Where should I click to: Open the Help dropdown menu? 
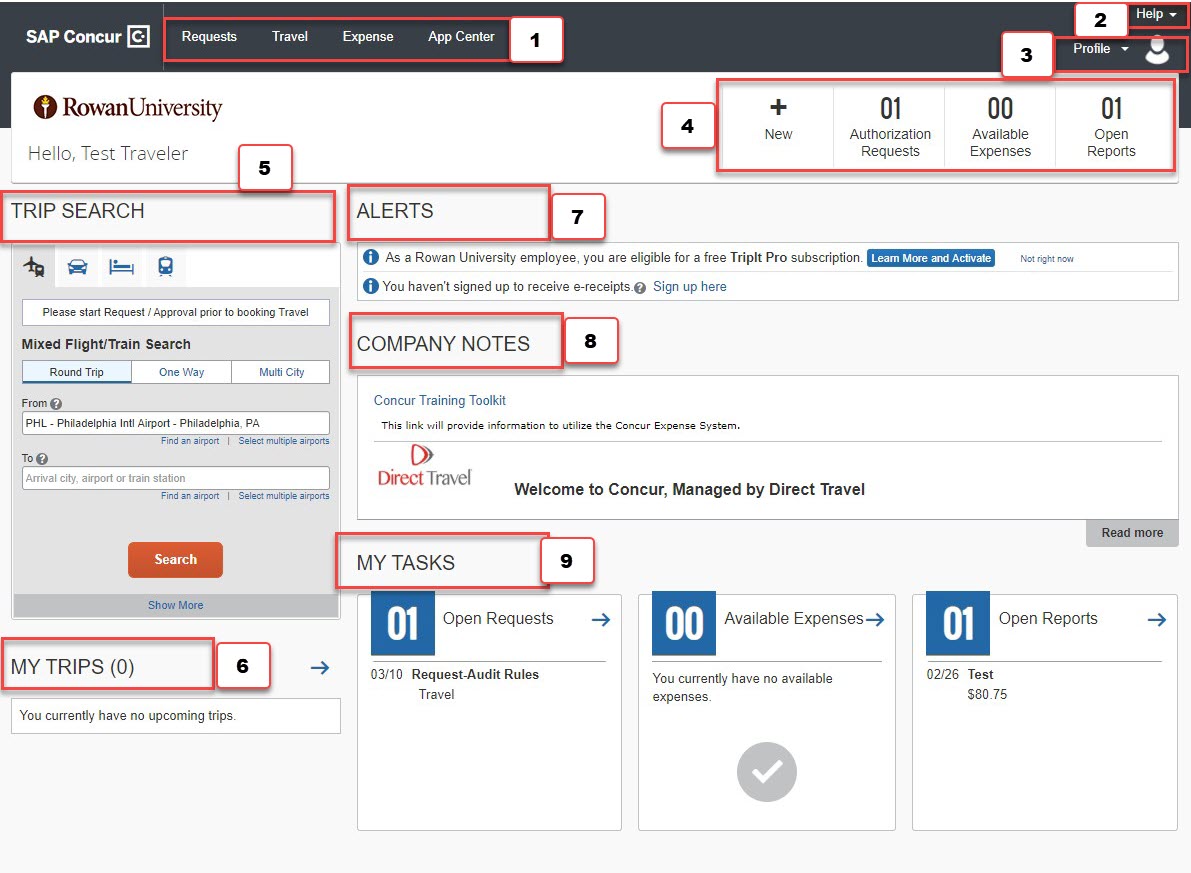[1156, 14]
